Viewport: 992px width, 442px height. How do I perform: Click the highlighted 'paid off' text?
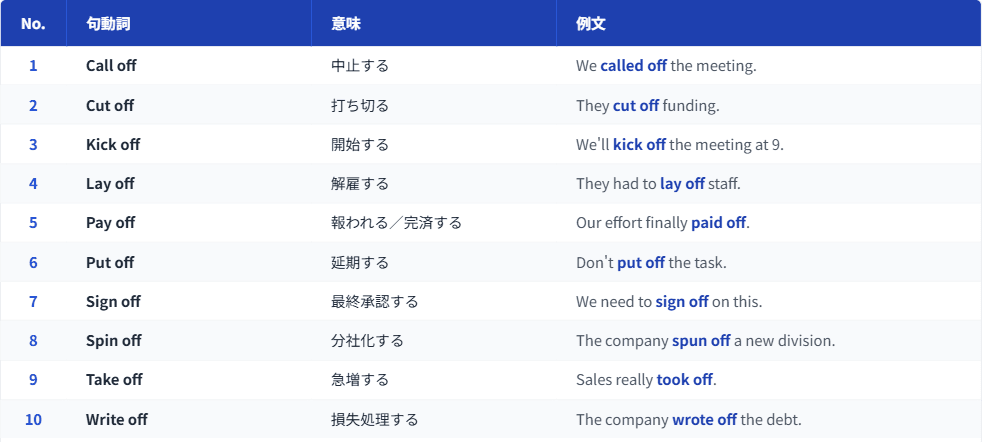718,223
